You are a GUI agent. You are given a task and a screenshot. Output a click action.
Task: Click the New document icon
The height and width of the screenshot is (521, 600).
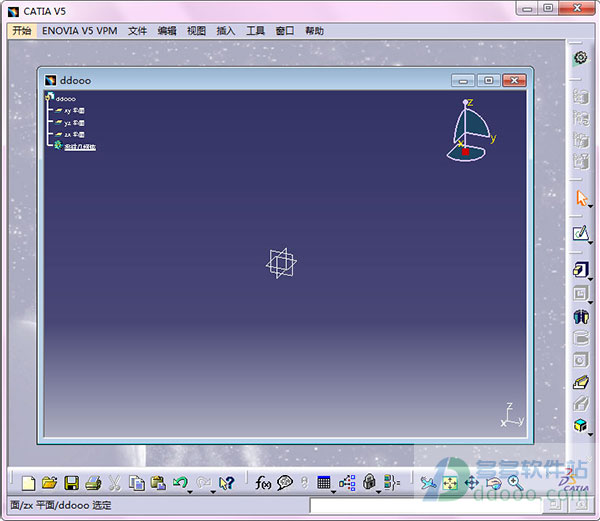(28, 483)
